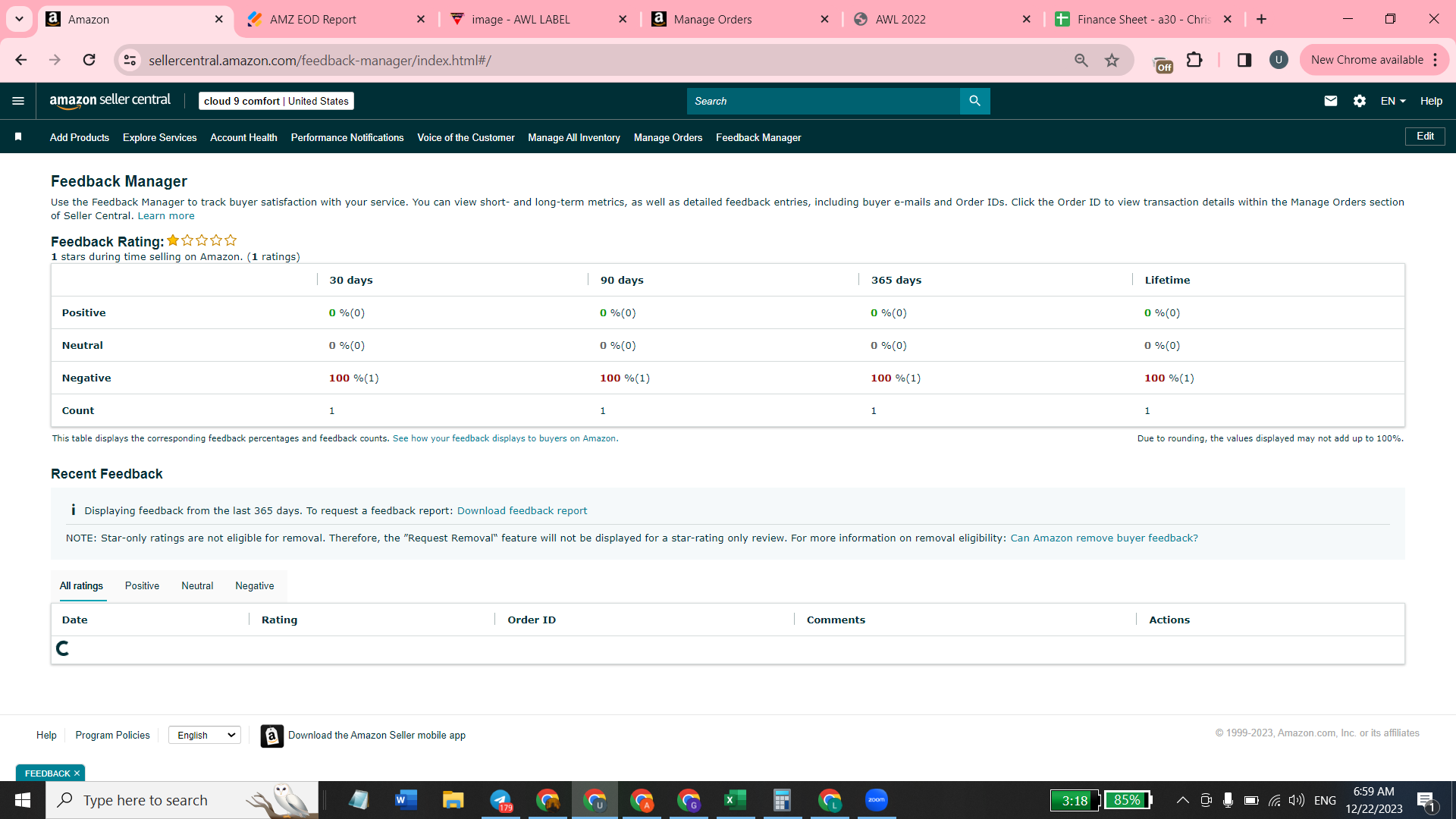Click the Seller Central search field
The height and width of the screenshot is (819, 1456).
pyautogui.click(x=823, y=101)
